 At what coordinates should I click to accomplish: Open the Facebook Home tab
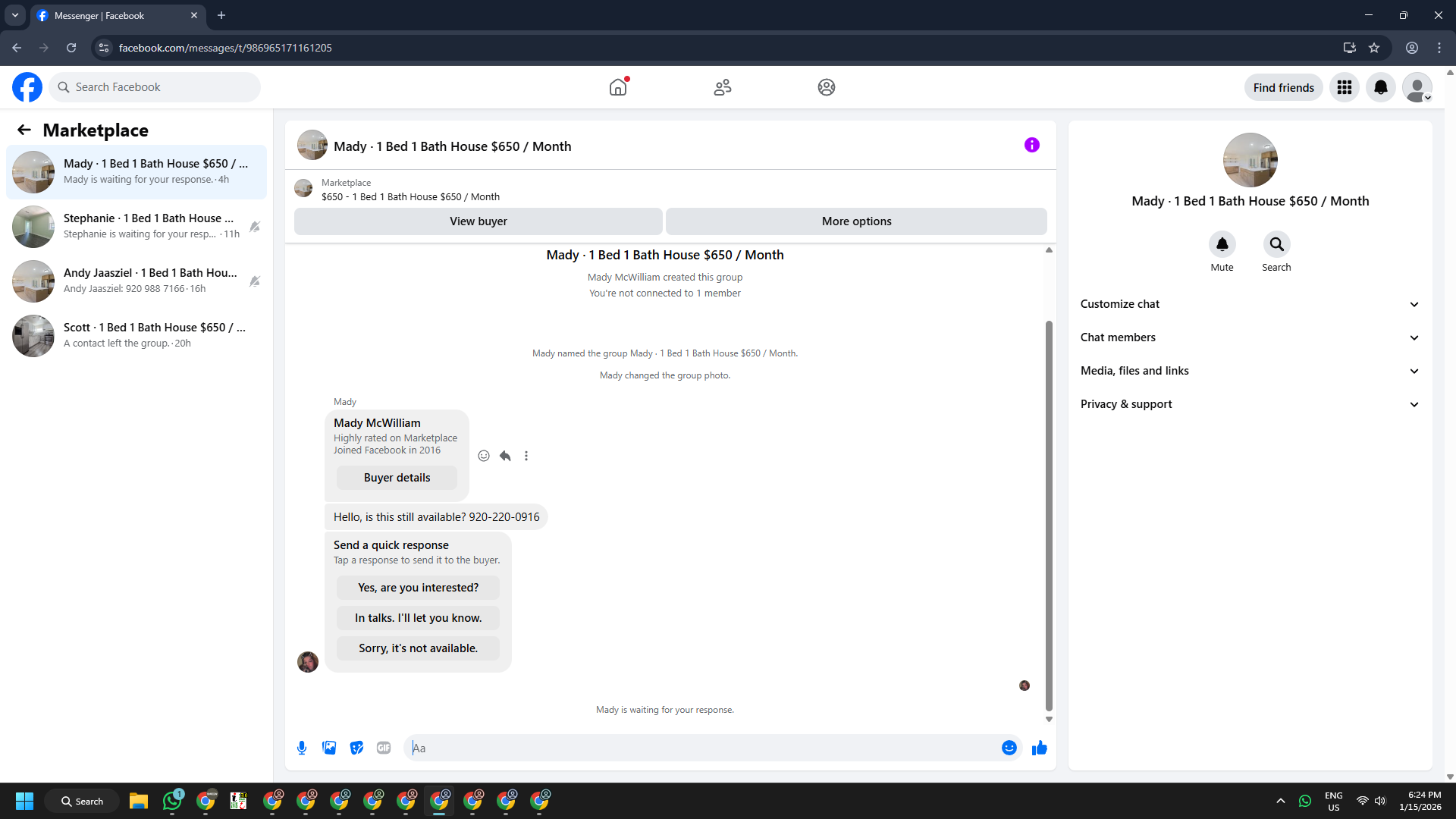click(x=618, y=87)
